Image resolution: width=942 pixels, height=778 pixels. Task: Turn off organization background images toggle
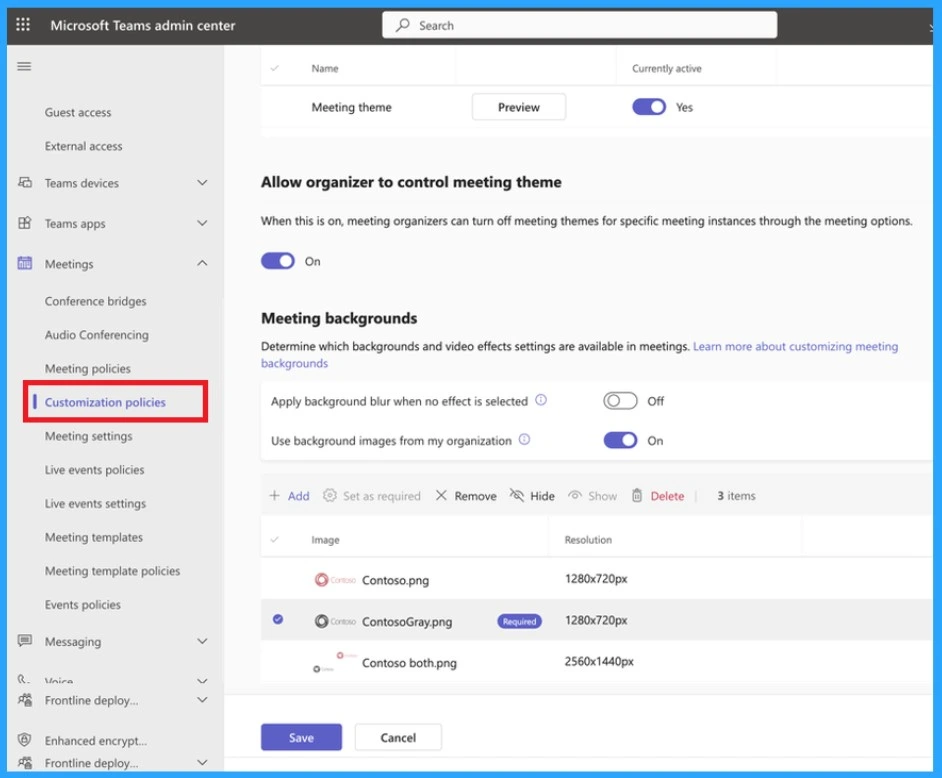[x=620, y=440]
